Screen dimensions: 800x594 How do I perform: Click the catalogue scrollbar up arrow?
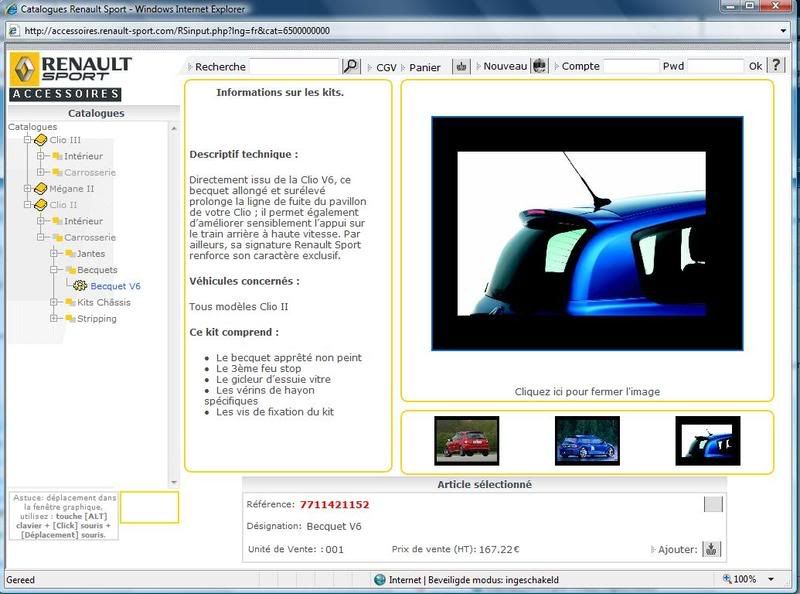pyautogui.click(x=174, y=128)
